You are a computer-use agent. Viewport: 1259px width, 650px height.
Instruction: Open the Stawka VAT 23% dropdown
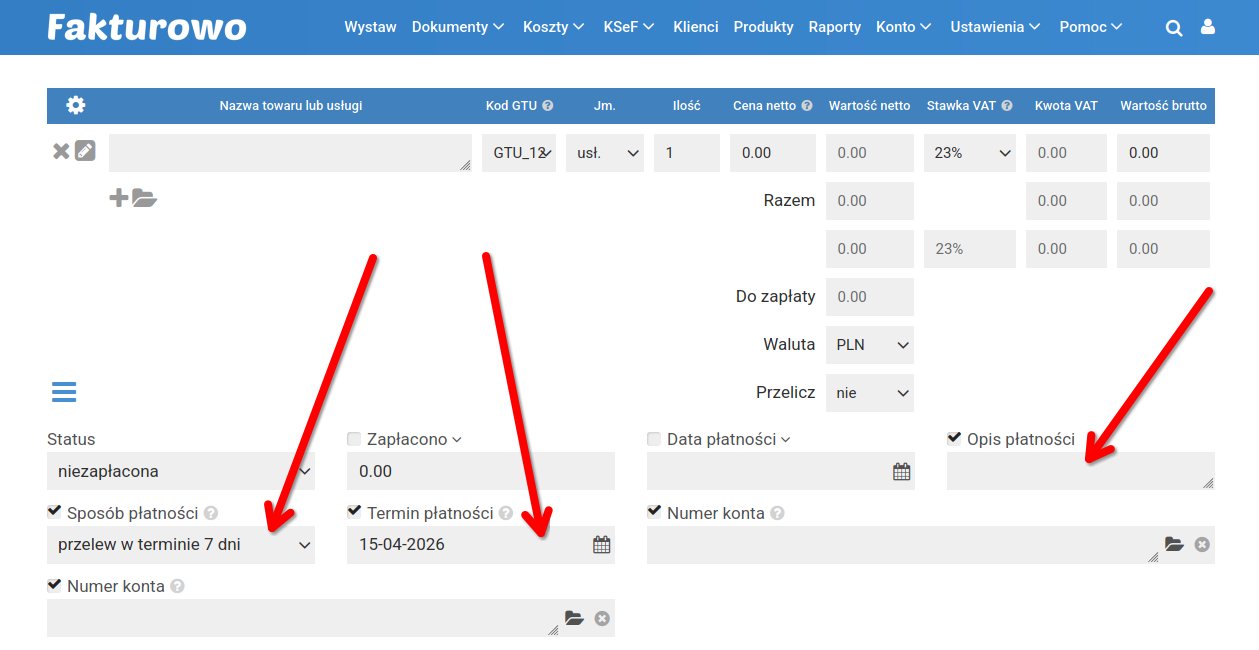pyautogui.click(x=968, y=152)
